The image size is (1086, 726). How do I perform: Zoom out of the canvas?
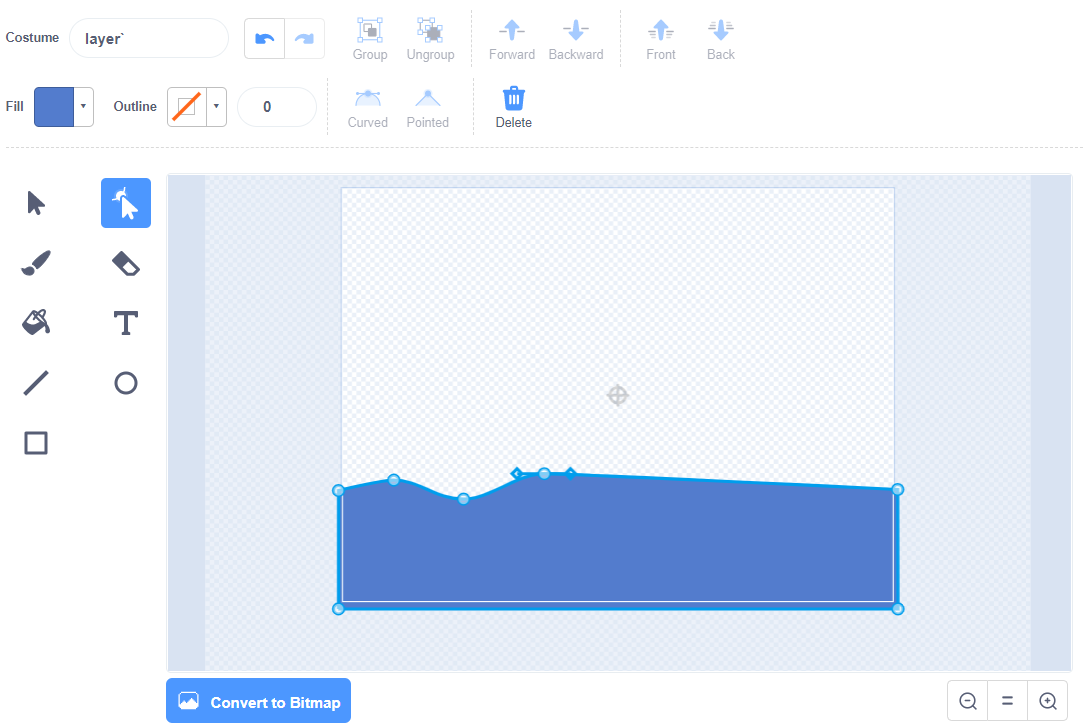[x=968, y=701]
